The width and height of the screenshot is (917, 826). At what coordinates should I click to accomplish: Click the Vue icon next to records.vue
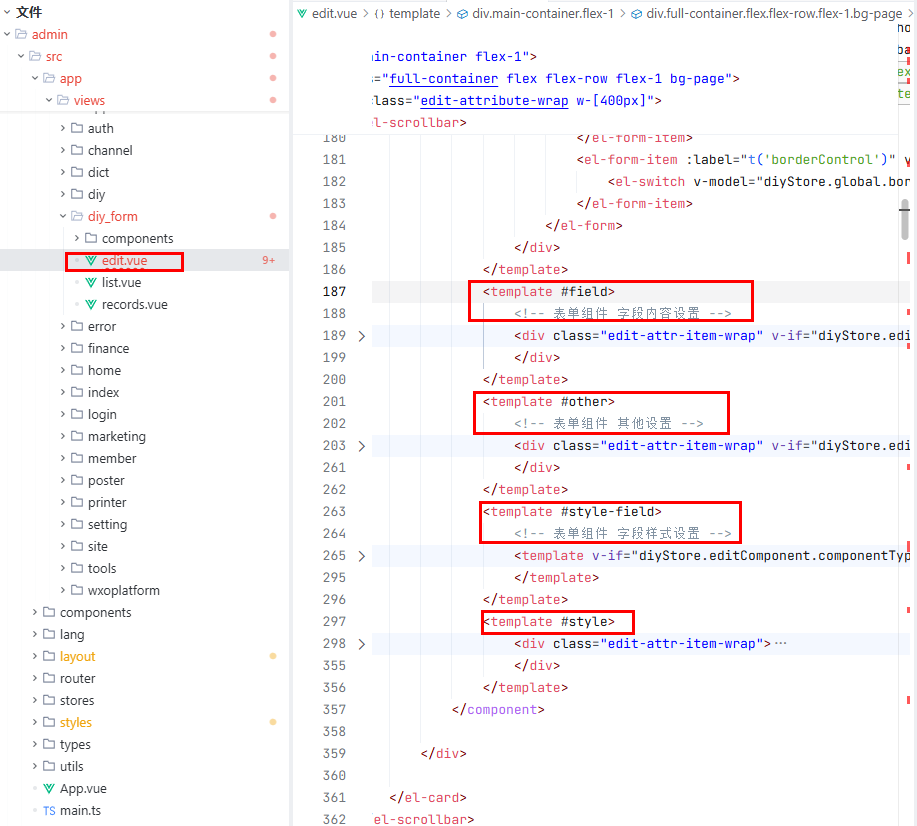91,305
